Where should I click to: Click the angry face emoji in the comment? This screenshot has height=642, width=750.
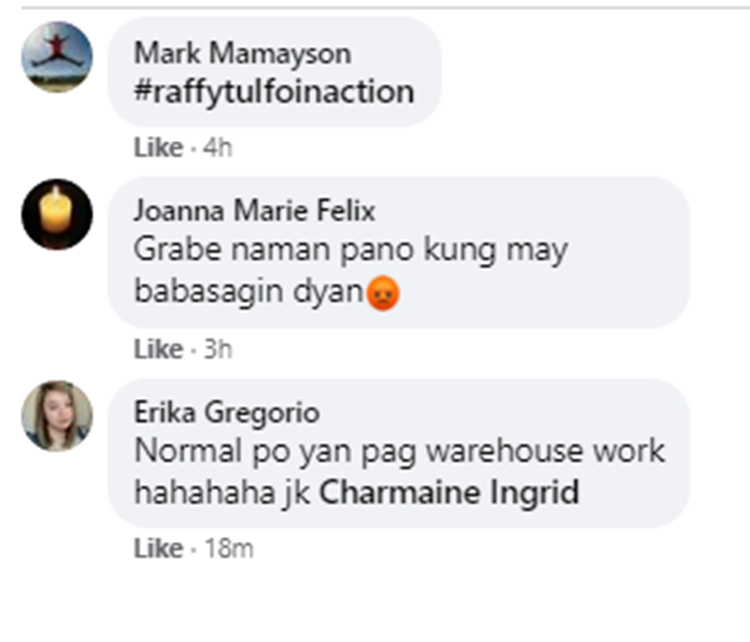(383, 293)
